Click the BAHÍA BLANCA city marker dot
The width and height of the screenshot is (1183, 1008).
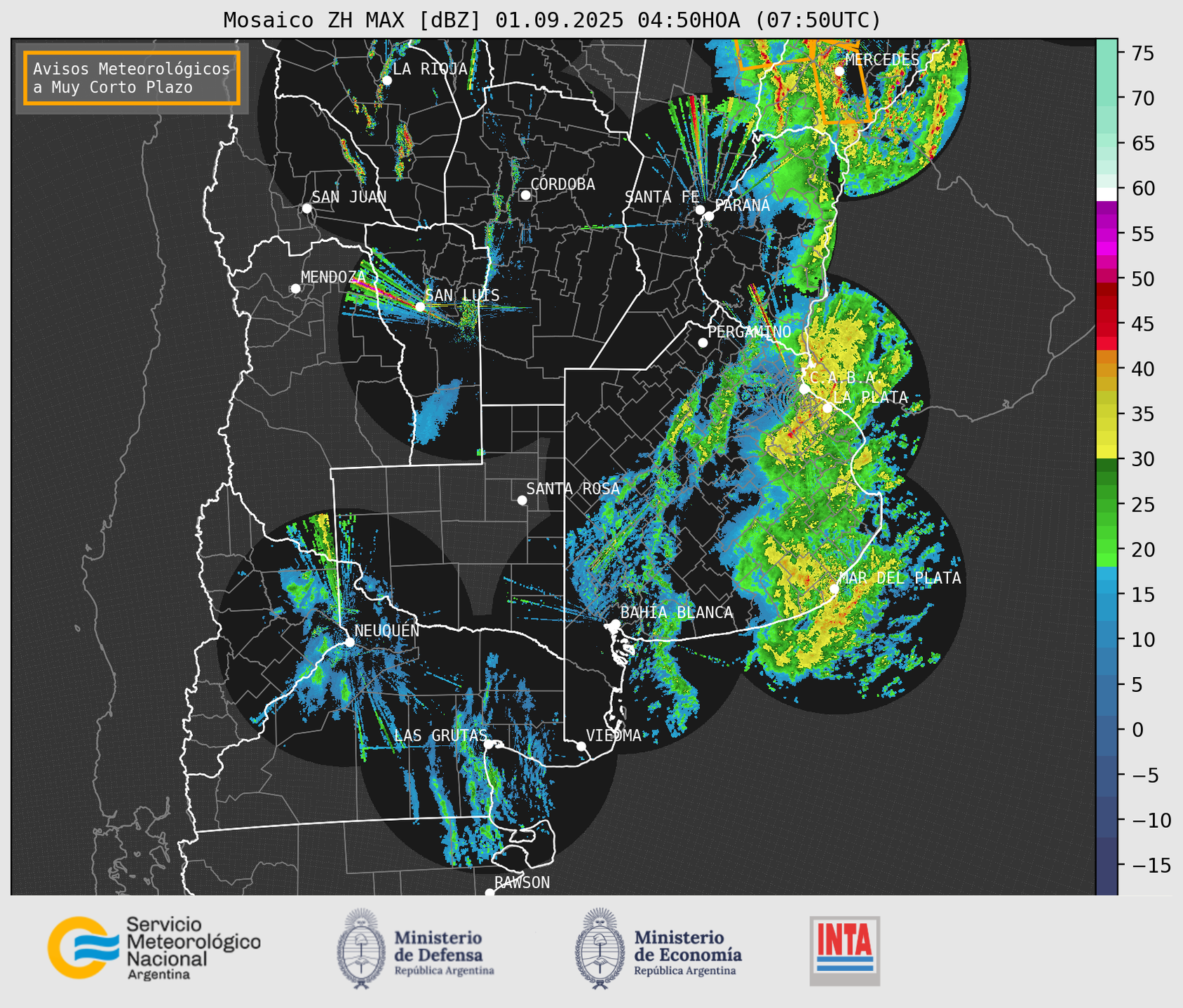(615, 624)
